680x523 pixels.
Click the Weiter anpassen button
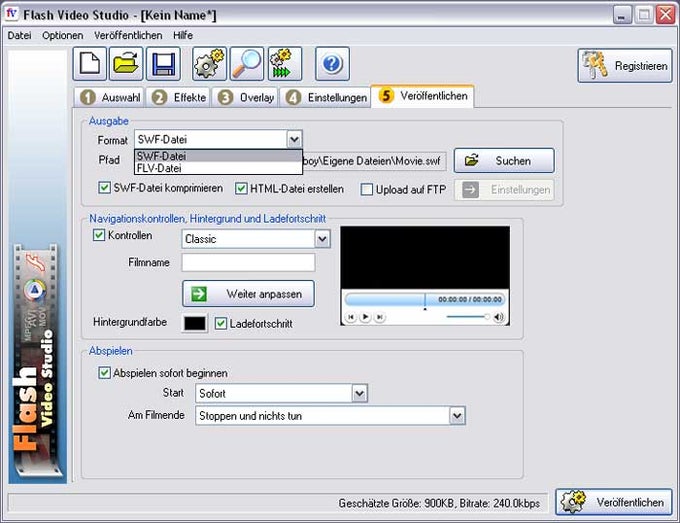248,294
